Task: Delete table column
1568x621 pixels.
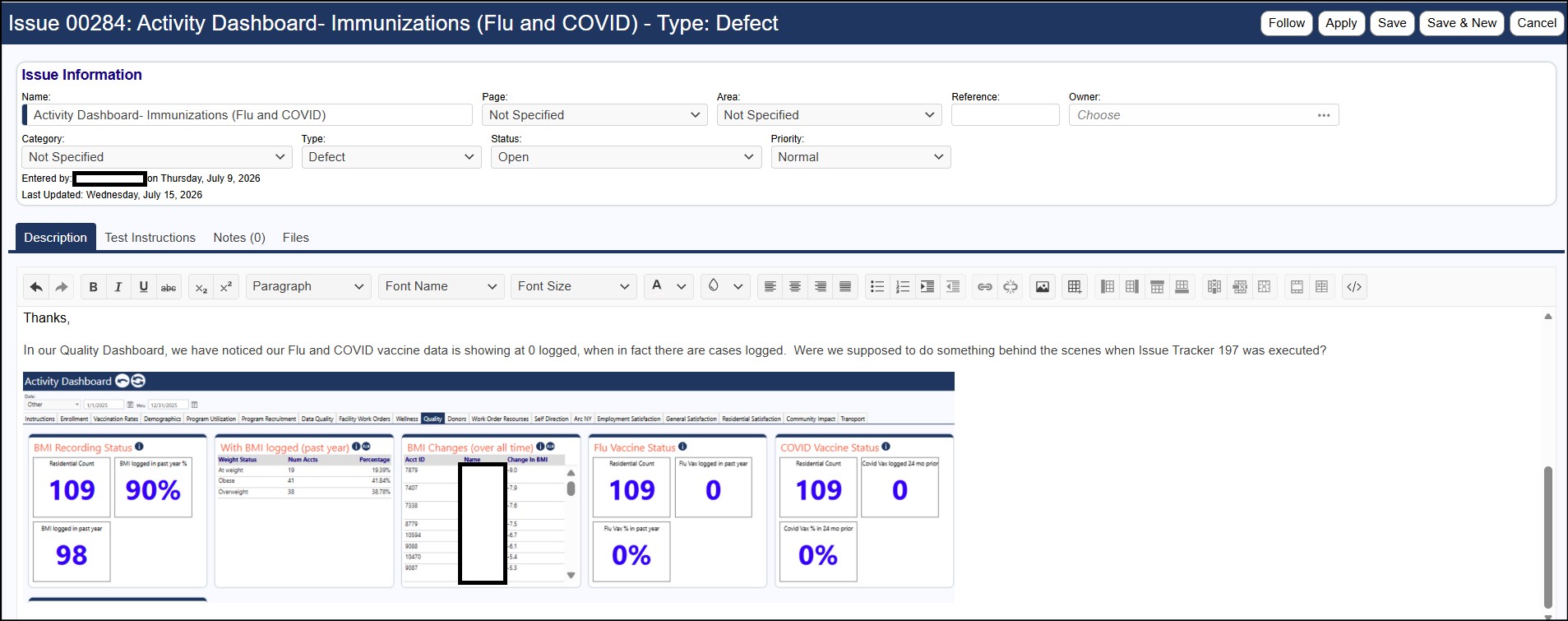Action: 1214,287
